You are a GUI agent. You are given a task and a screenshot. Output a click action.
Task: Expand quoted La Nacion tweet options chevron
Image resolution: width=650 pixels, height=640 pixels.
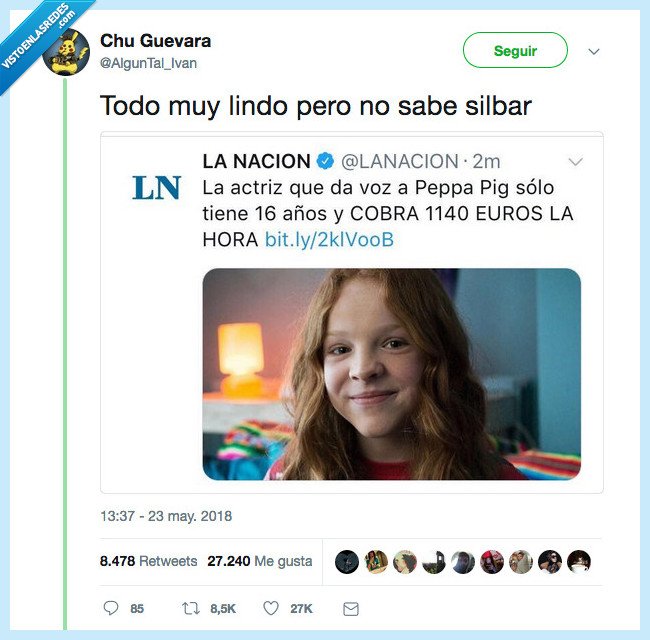tap(575, 161)
